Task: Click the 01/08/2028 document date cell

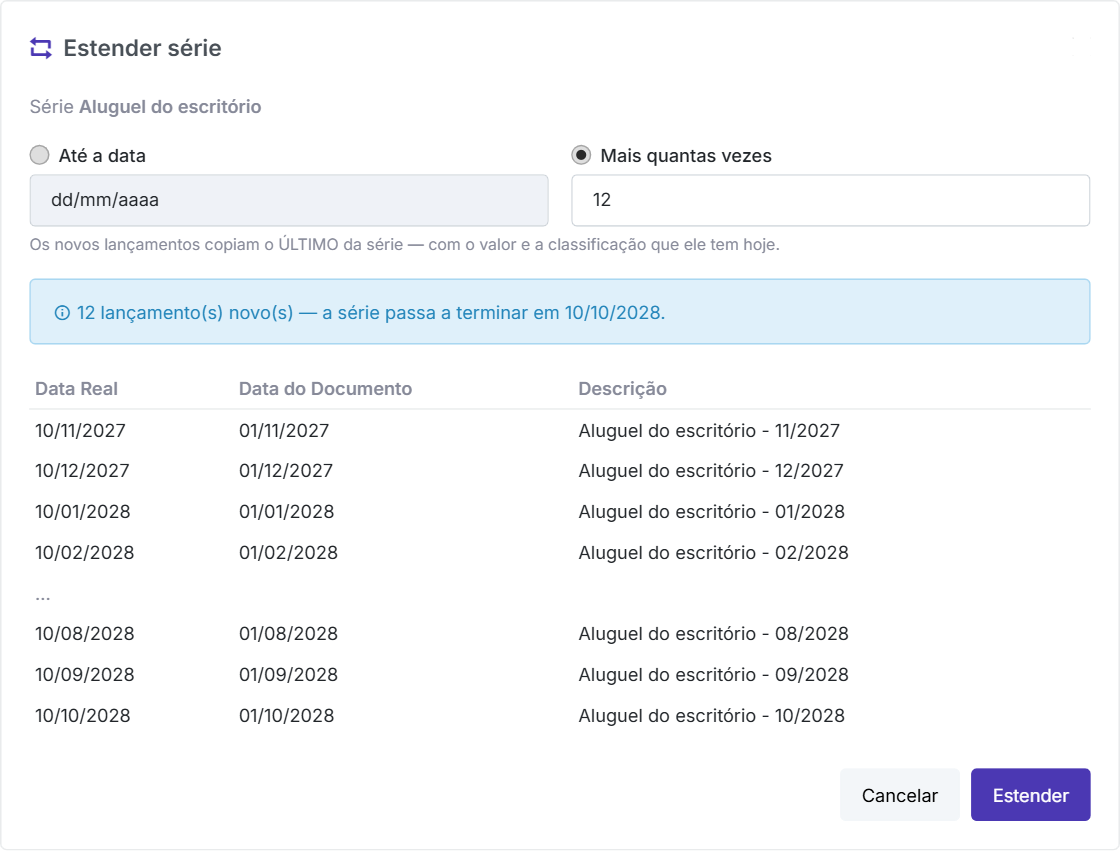Action: pyautogui.click(x=289, y=634)
